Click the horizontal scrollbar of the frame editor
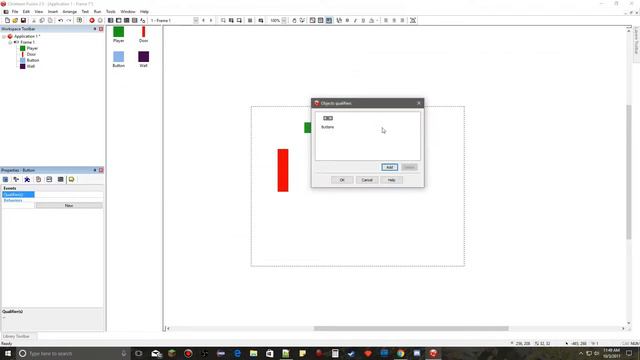Image resolution: width=640 pixels, height=360 pixels. pos(411,329)
